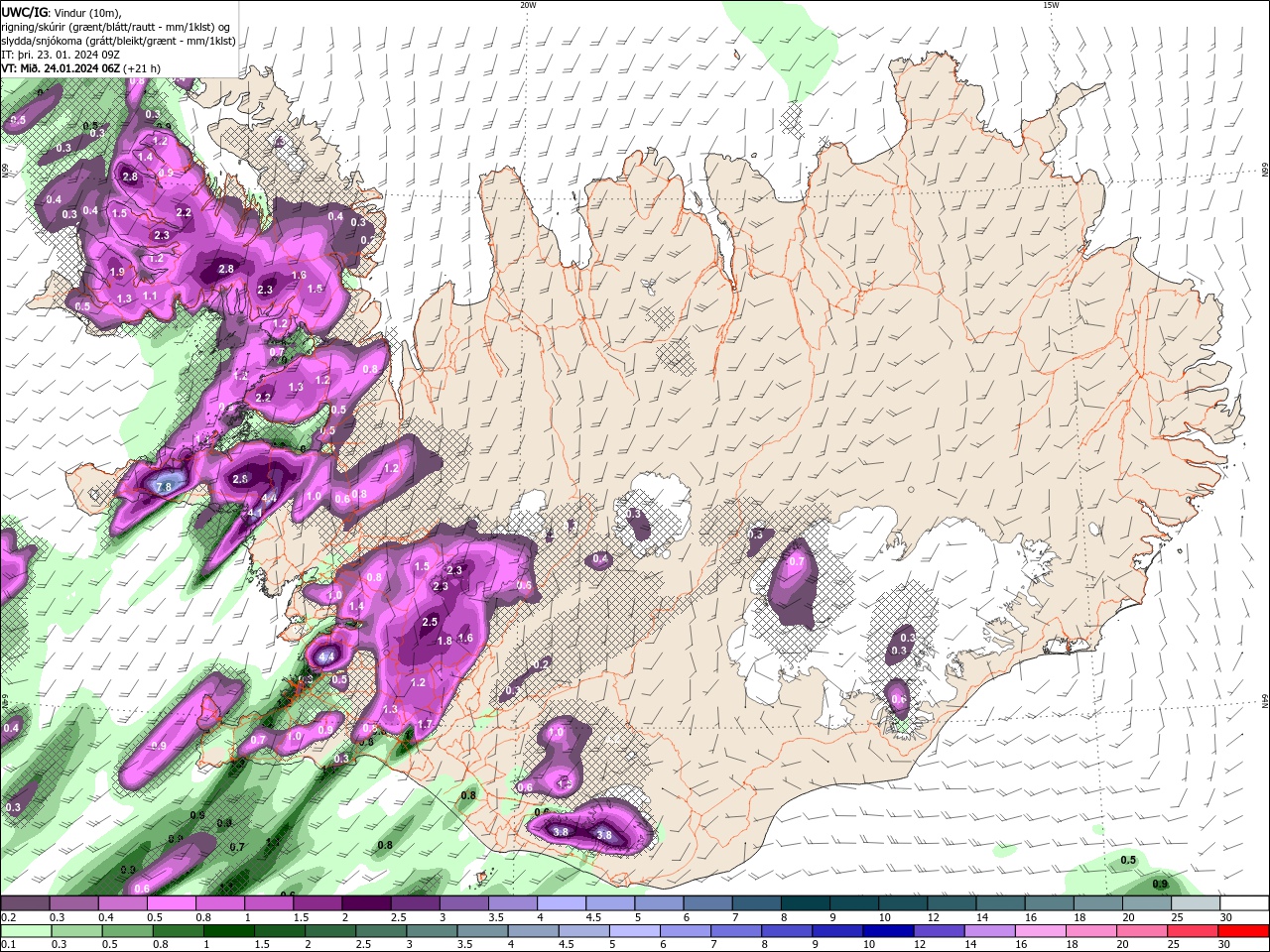Click the 'rigning/skúrir' legend description line
The image size is (1270, 952).
(117, 26)
